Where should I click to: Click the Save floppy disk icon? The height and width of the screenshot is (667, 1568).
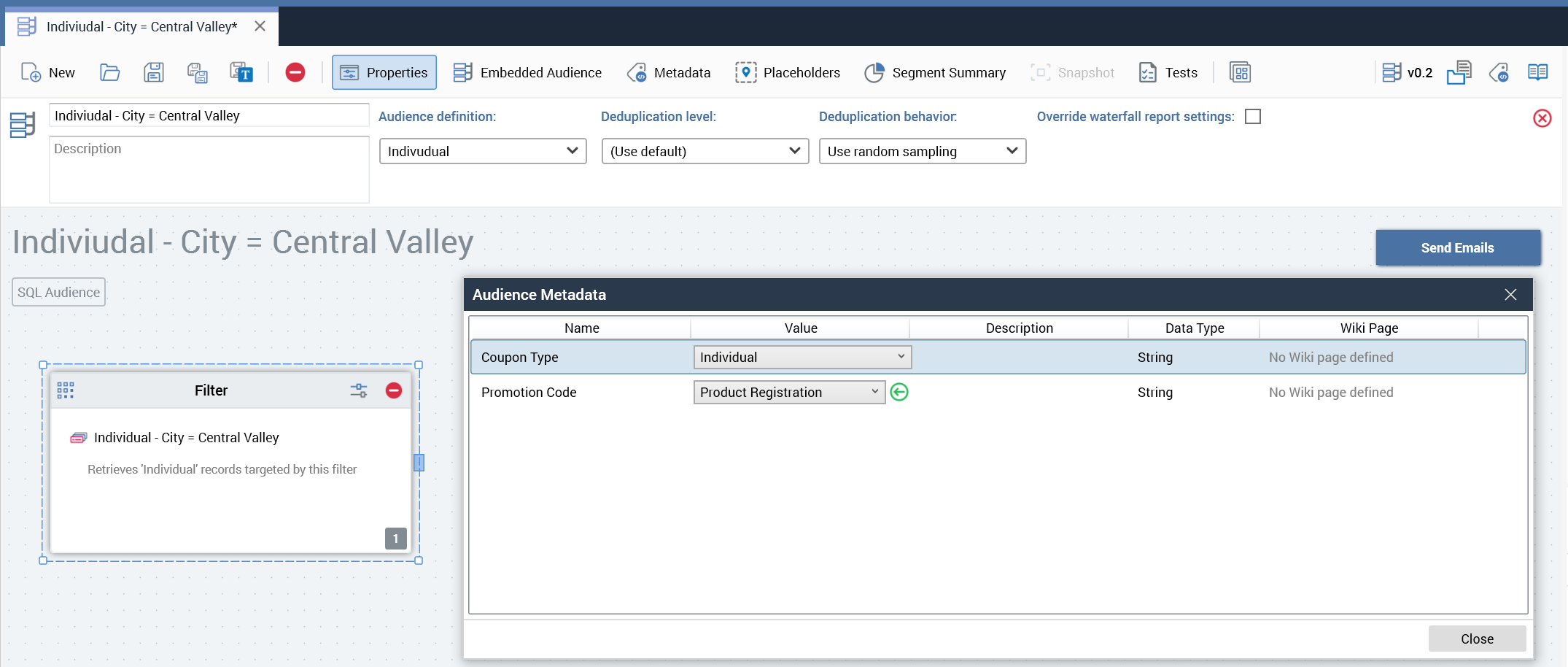pos(153,72)
